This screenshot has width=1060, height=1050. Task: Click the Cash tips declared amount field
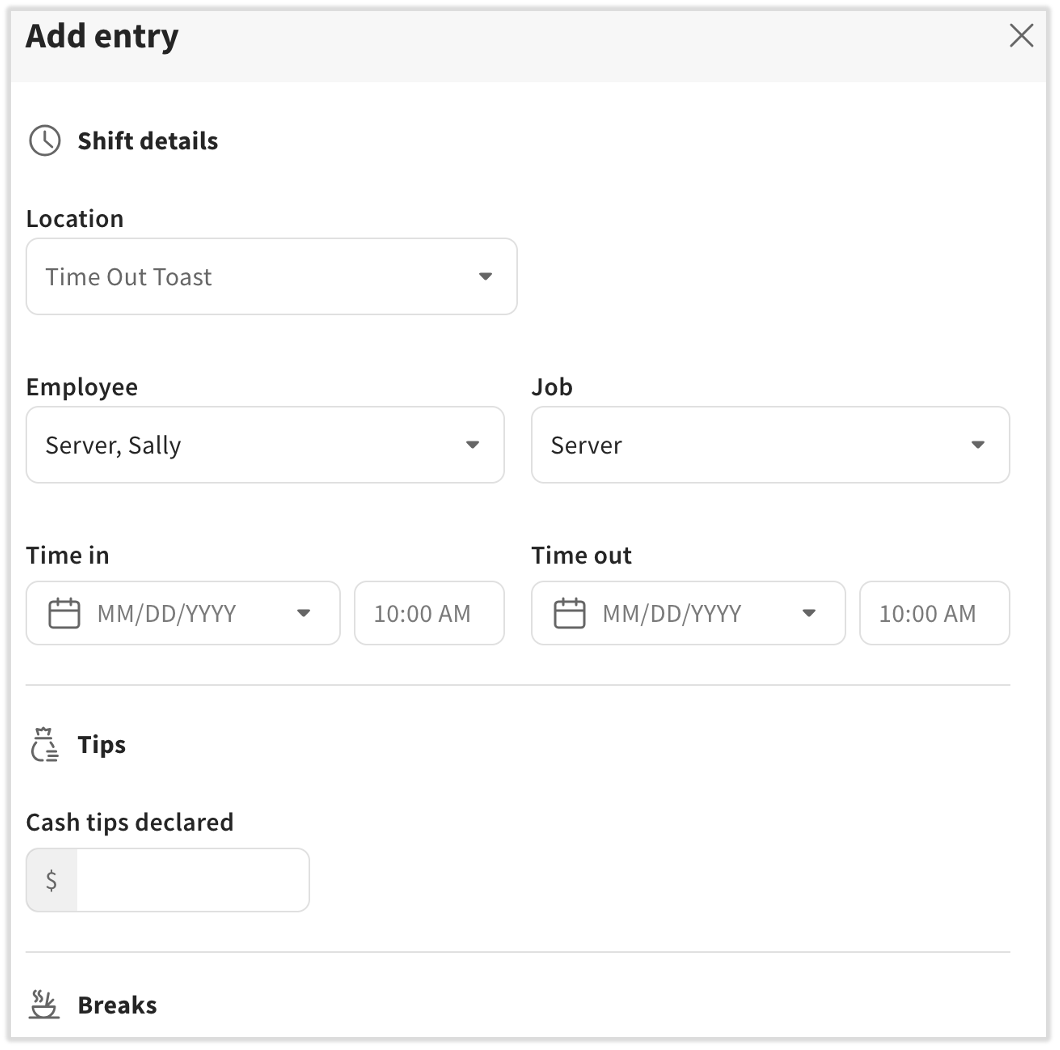(190, 879)
